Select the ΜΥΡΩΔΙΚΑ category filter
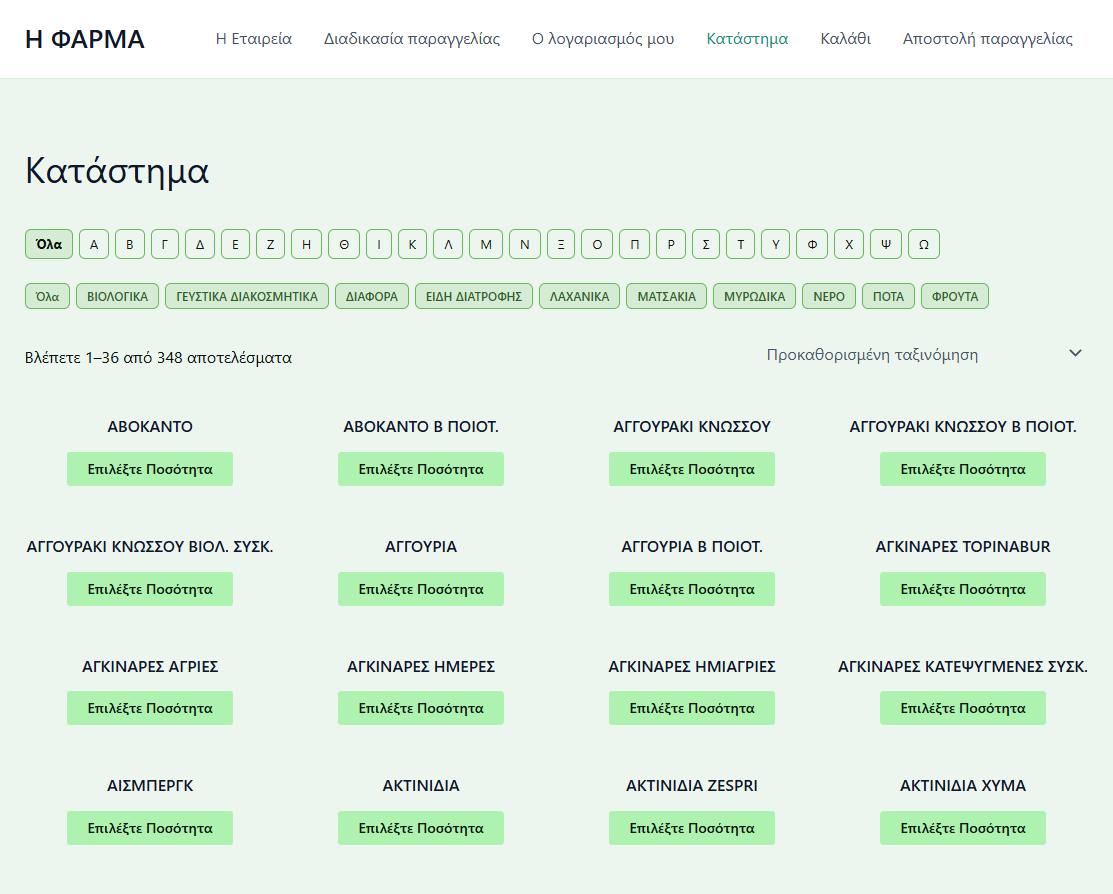Image resolution: width=1113 pixels, height=894 pixels. tap(754, 296)
